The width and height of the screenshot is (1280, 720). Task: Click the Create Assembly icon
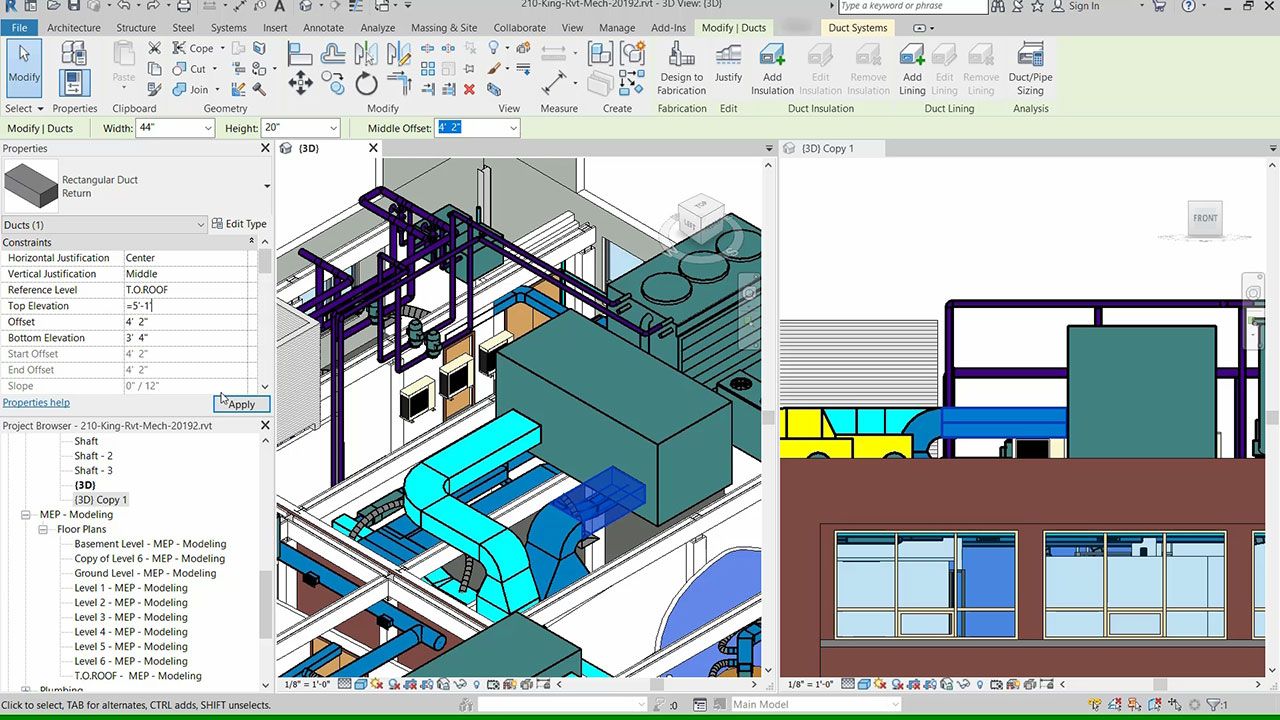[x=601, y=53]
